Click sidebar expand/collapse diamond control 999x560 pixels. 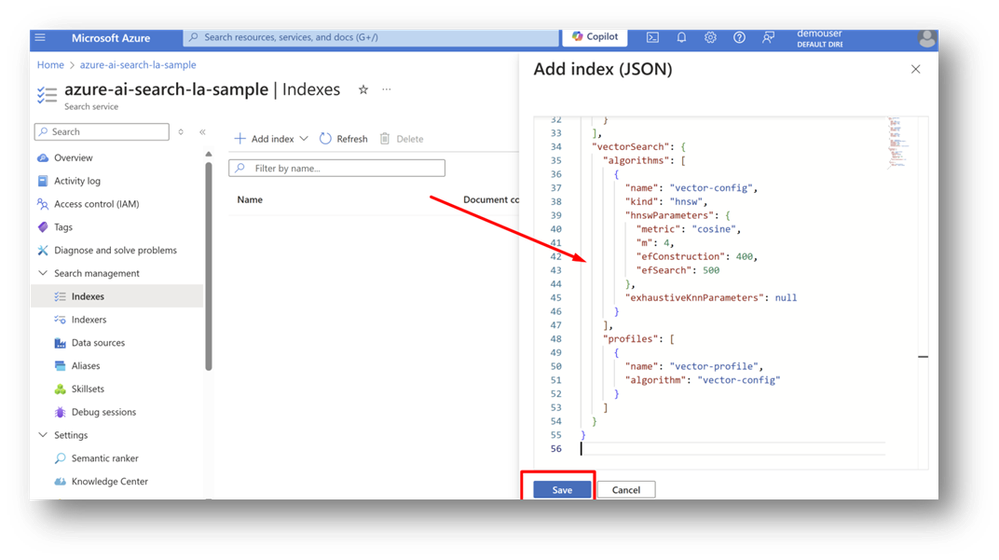click(x=181, y=132)
